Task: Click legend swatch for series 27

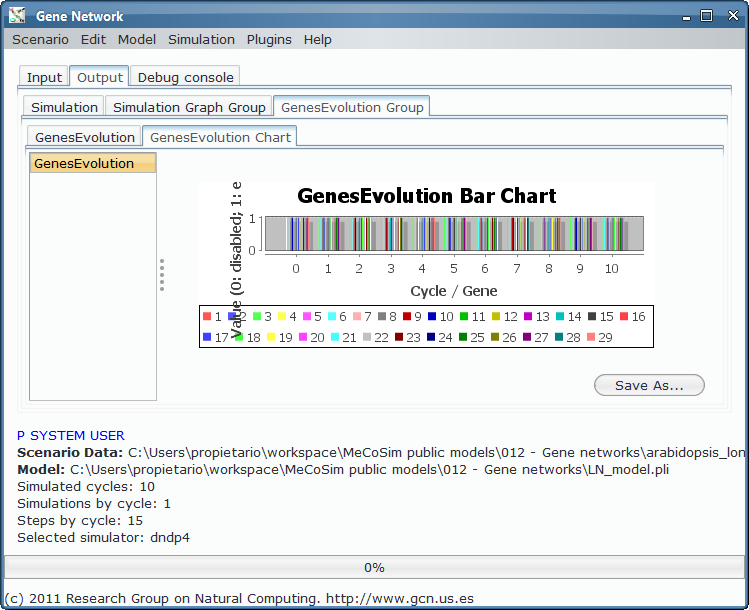Action: pyautogui.click(x=527, y=337)
